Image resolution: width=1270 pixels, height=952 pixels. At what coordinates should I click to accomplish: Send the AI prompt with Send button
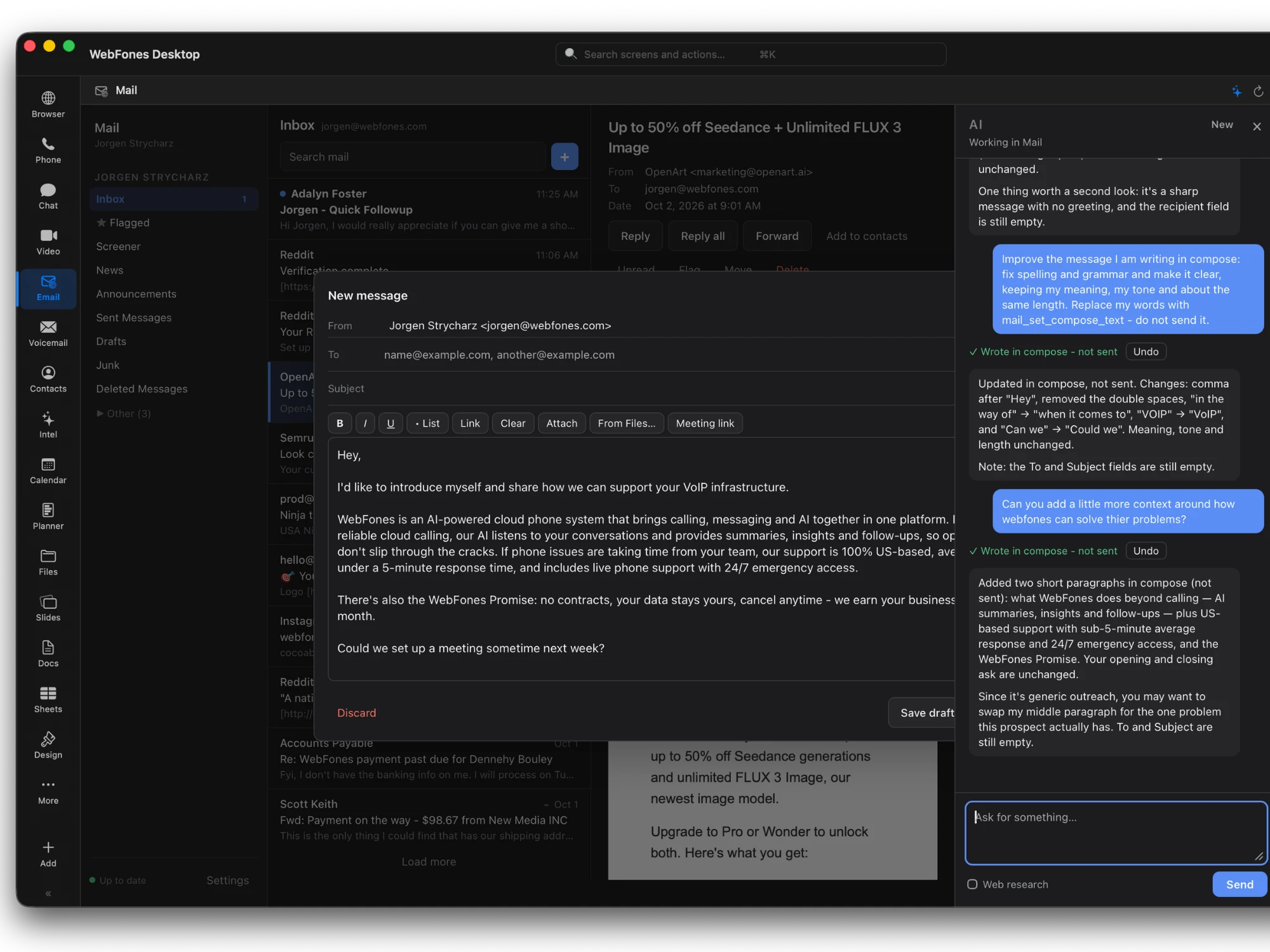click(x=1240, y=884)
